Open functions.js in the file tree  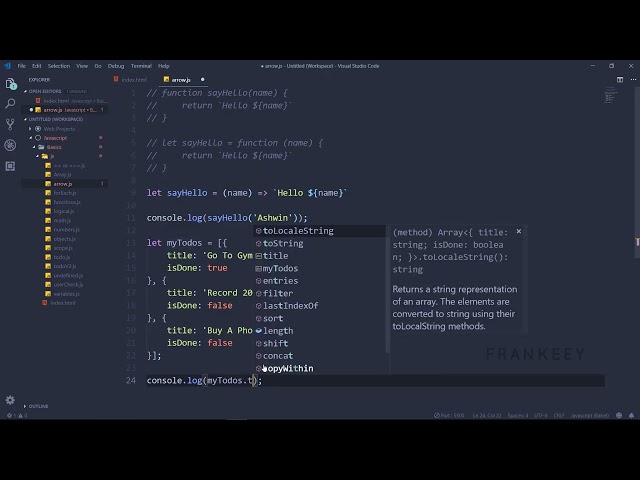[x=67, y=202]
